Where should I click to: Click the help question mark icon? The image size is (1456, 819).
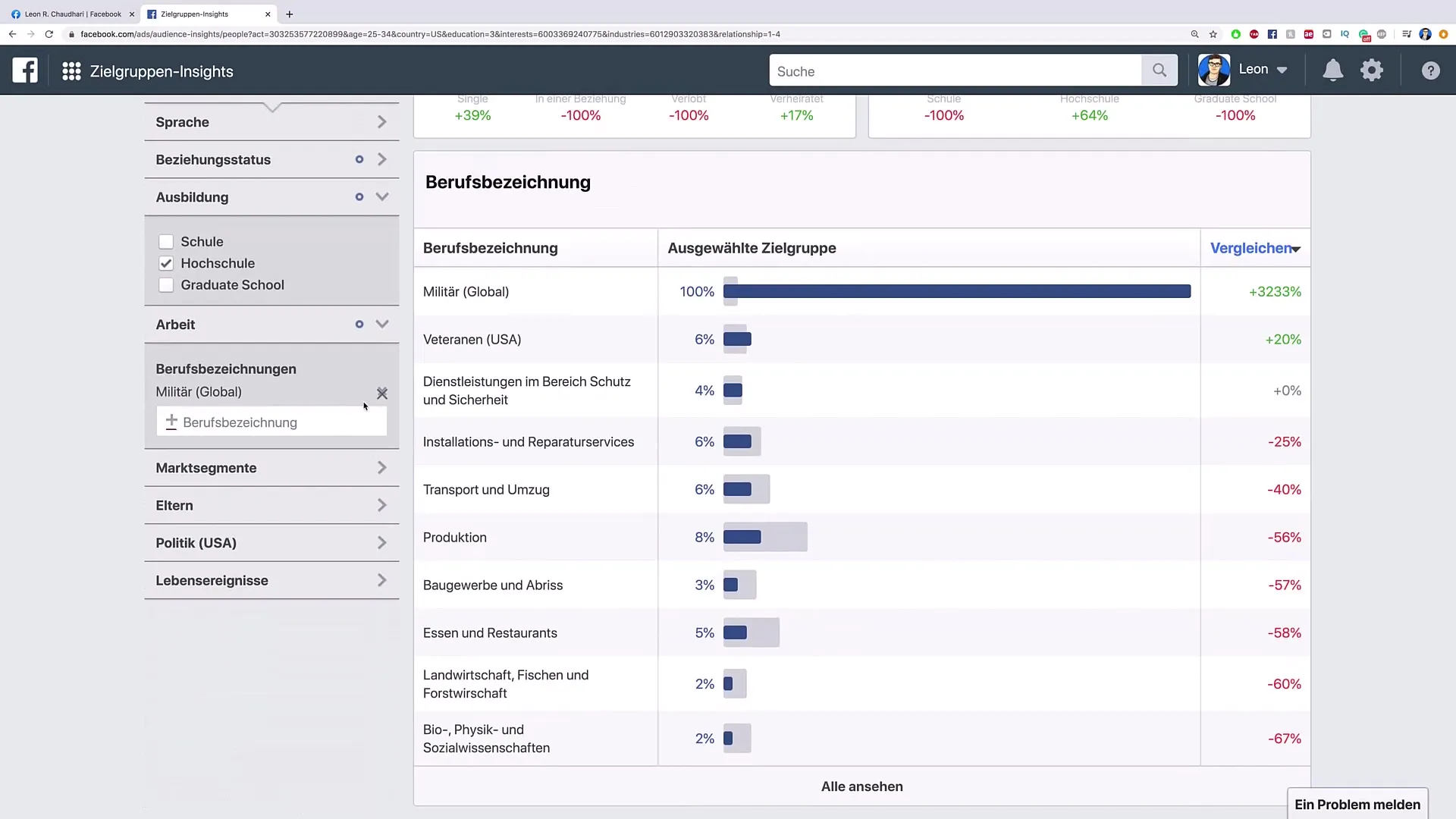click(1432, 71)
